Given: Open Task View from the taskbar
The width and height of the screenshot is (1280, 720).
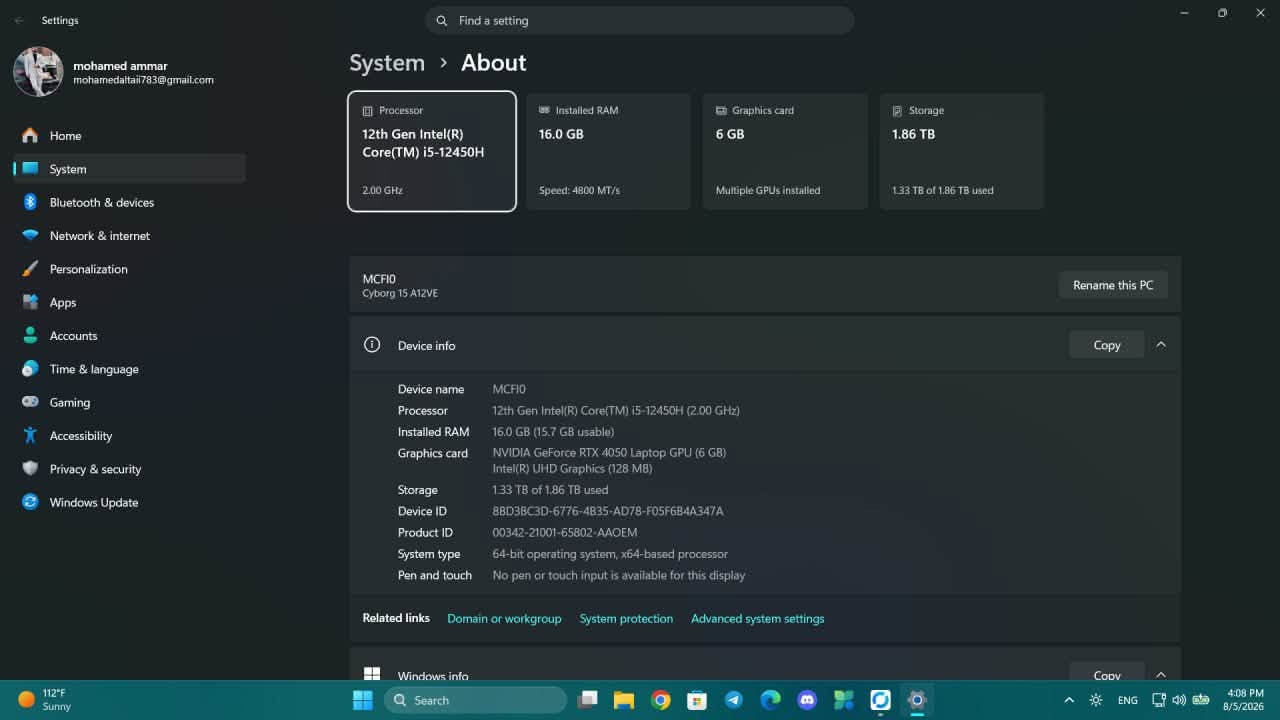Looking at the screenshot, I should point(587,700).
